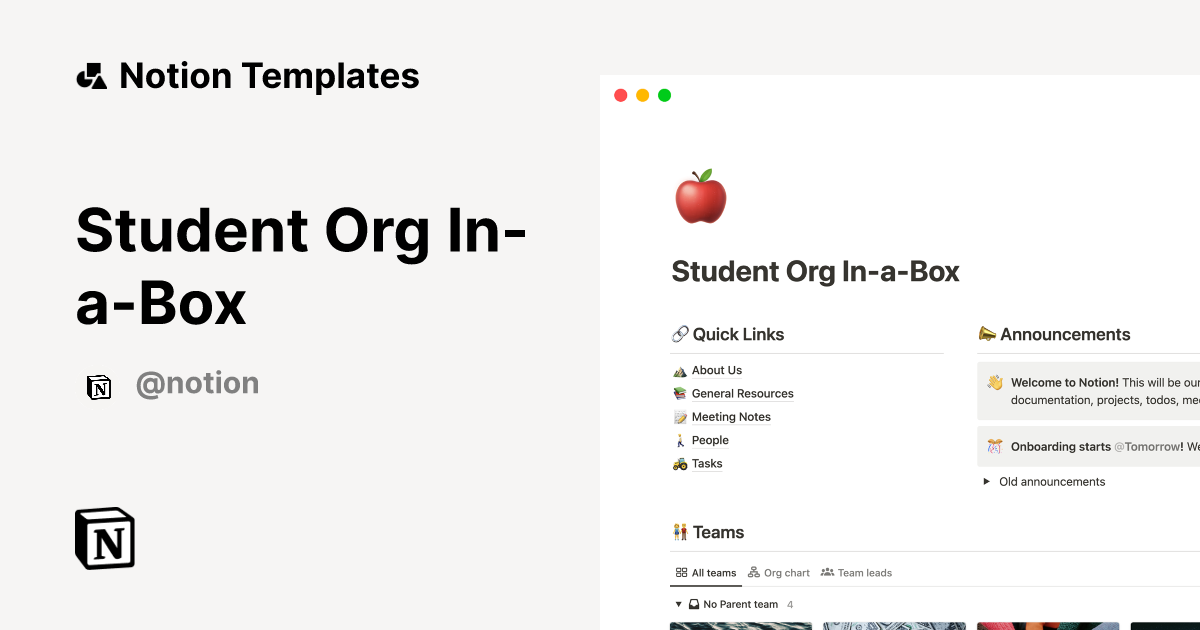Screen dimensions: 1200x630
Task: Select the mountain icon next to About Us
Action: pyautogui.click(x=681, y=370)
